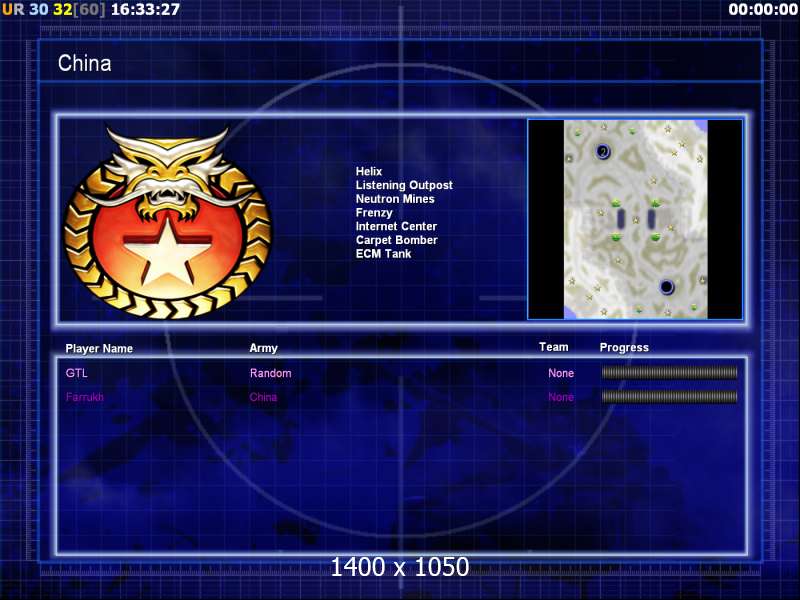The width and height of the screenshot is (800, 600).
Task: Click Farrukh's team value None
Action: click(x=561, y=397)
